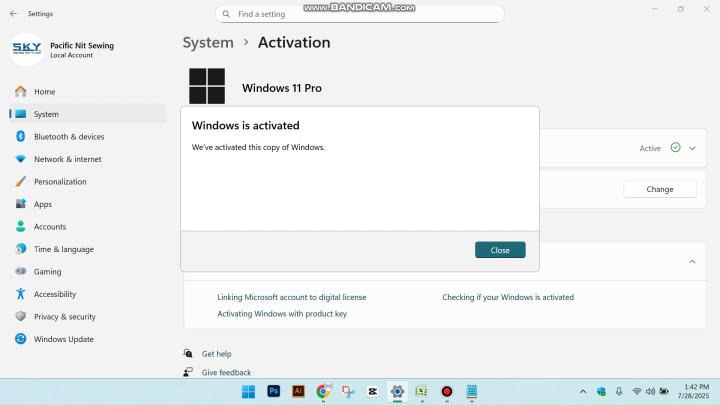Click the search magnifier icon
Image resolution: width=720 pixels, height=405 pixels.
226,14
